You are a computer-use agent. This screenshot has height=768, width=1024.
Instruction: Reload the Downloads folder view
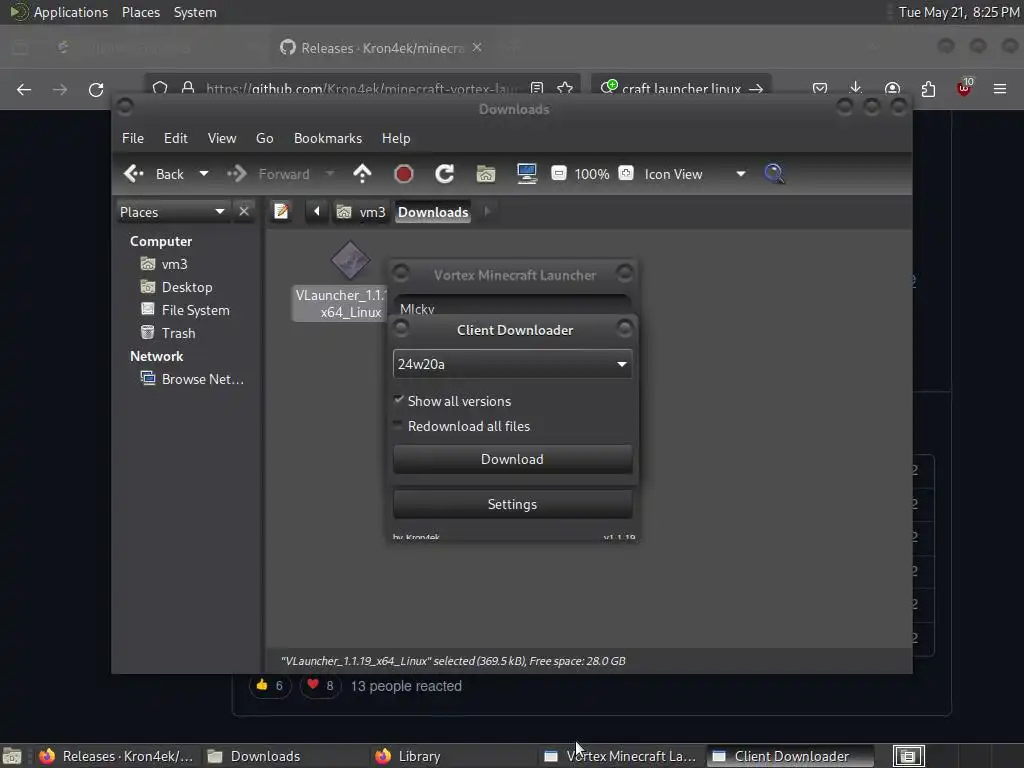point(445,174)
